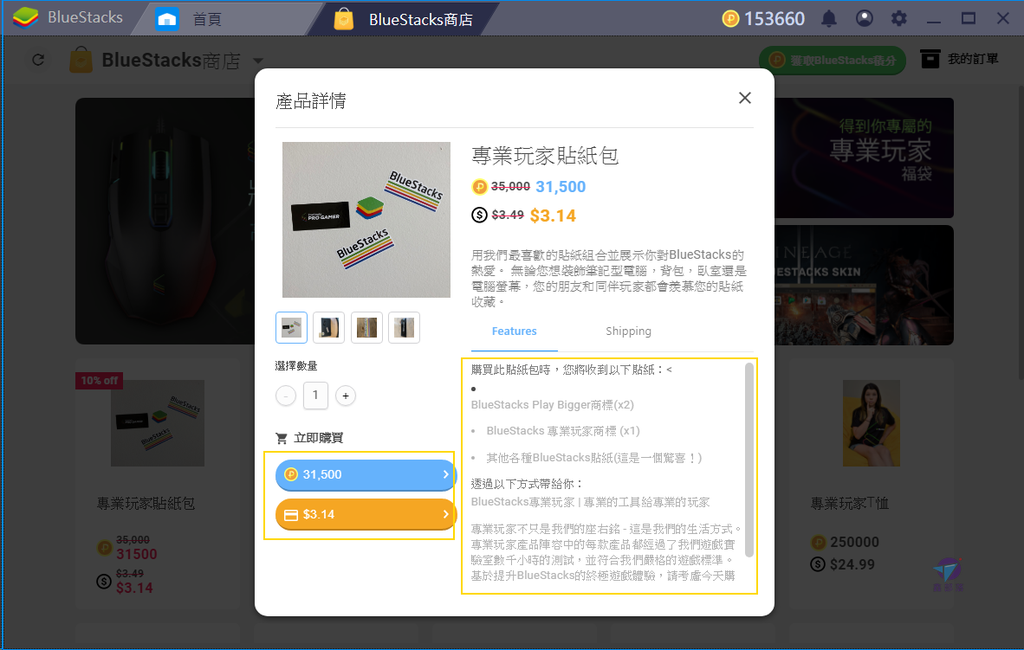Click the features description scrollbar
1024x650 pixels.
[x=749, y=460]
